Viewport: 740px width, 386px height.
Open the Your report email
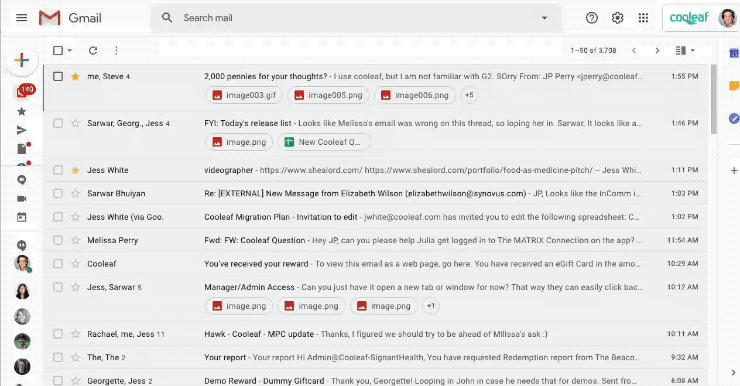(x=376, y=357)
